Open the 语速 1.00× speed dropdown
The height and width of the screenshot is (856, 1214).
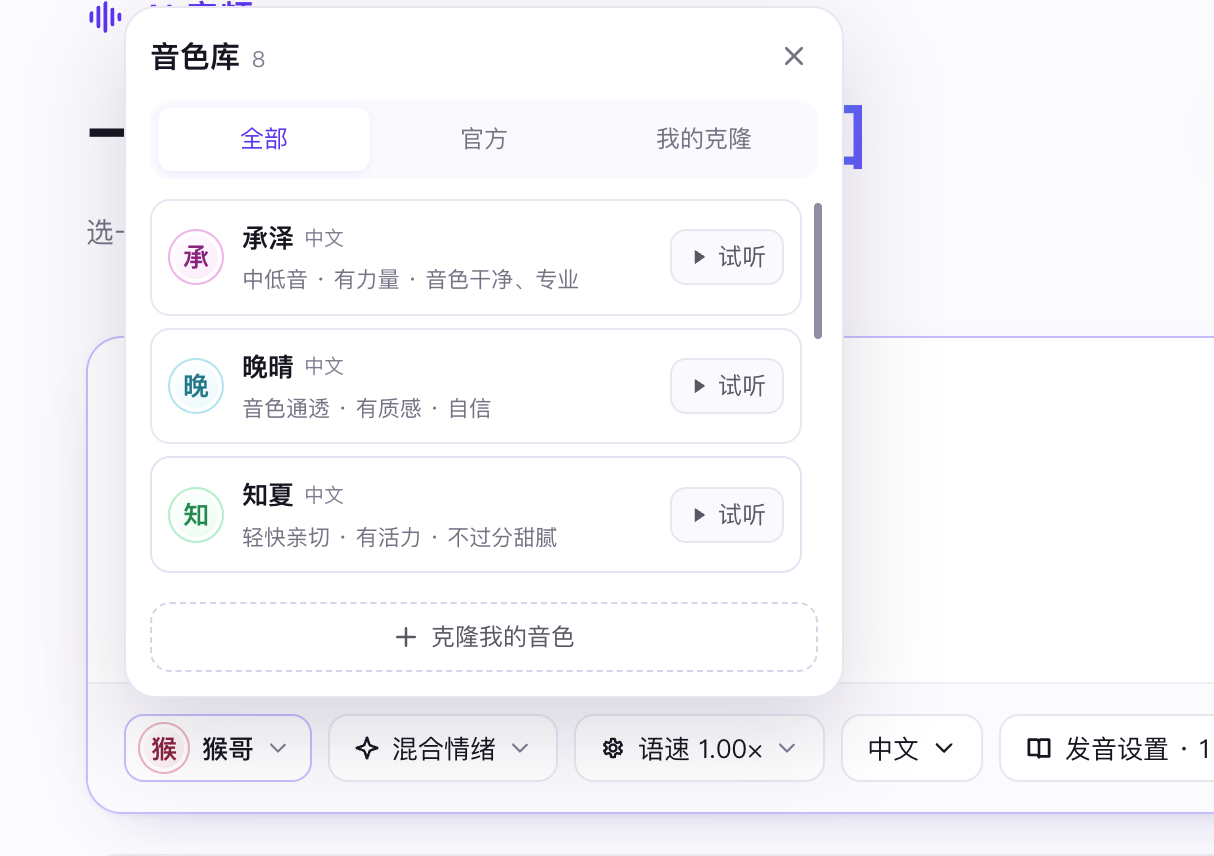[699, 748]
